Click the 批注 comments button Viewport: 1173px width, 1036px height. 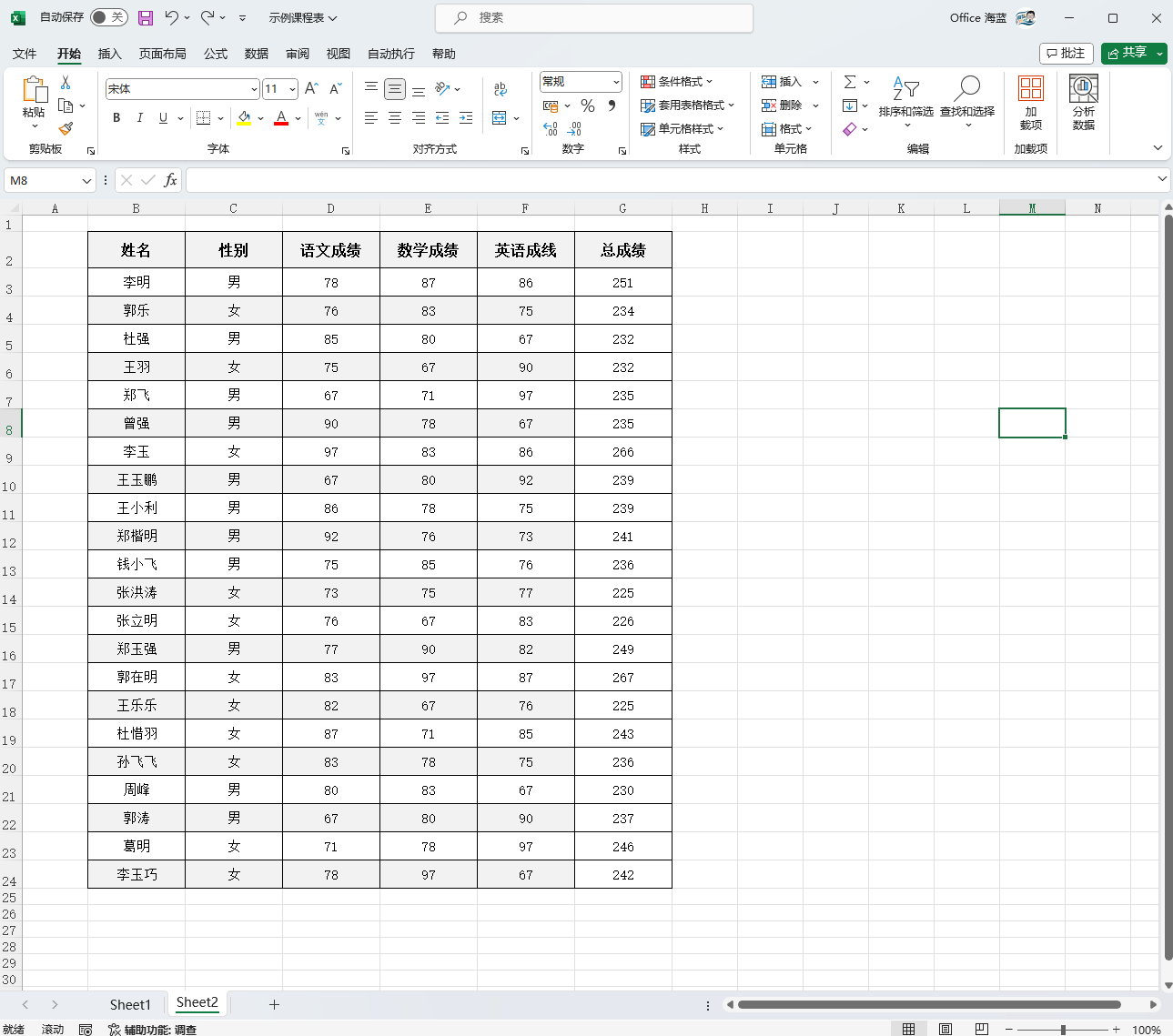[1066, 53]
